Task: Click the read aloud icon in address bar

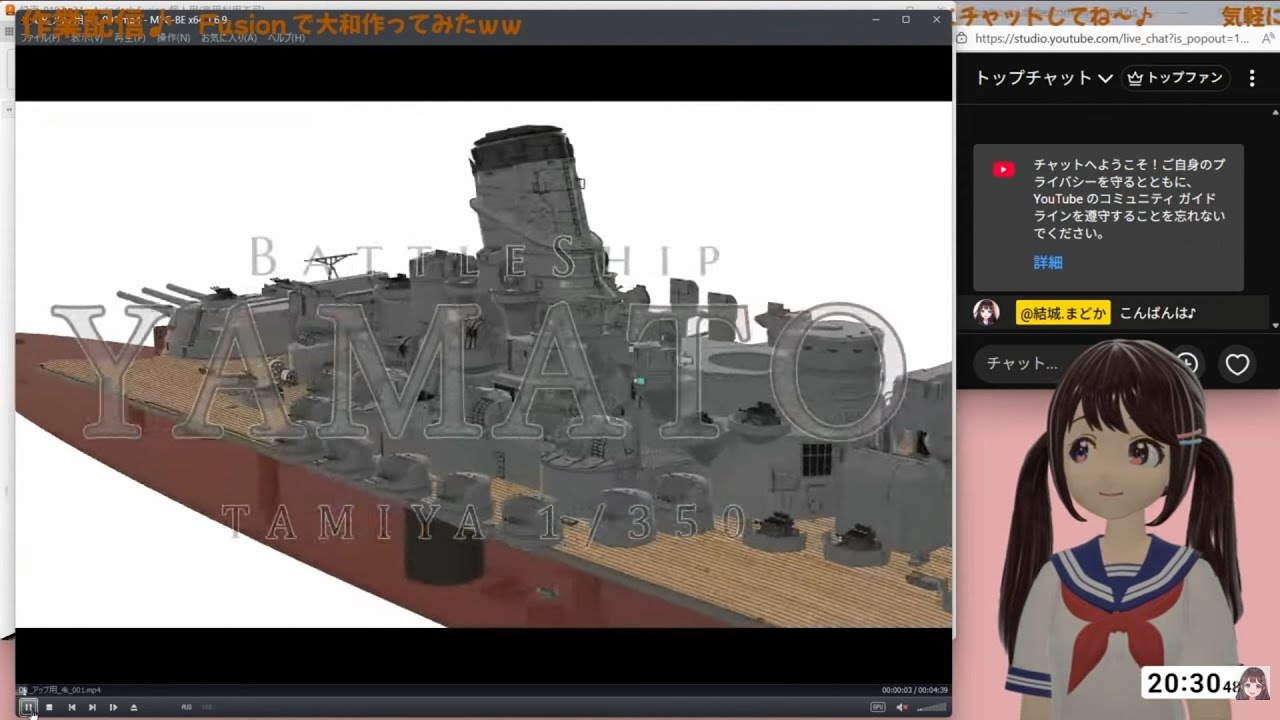Action: 1267,38
